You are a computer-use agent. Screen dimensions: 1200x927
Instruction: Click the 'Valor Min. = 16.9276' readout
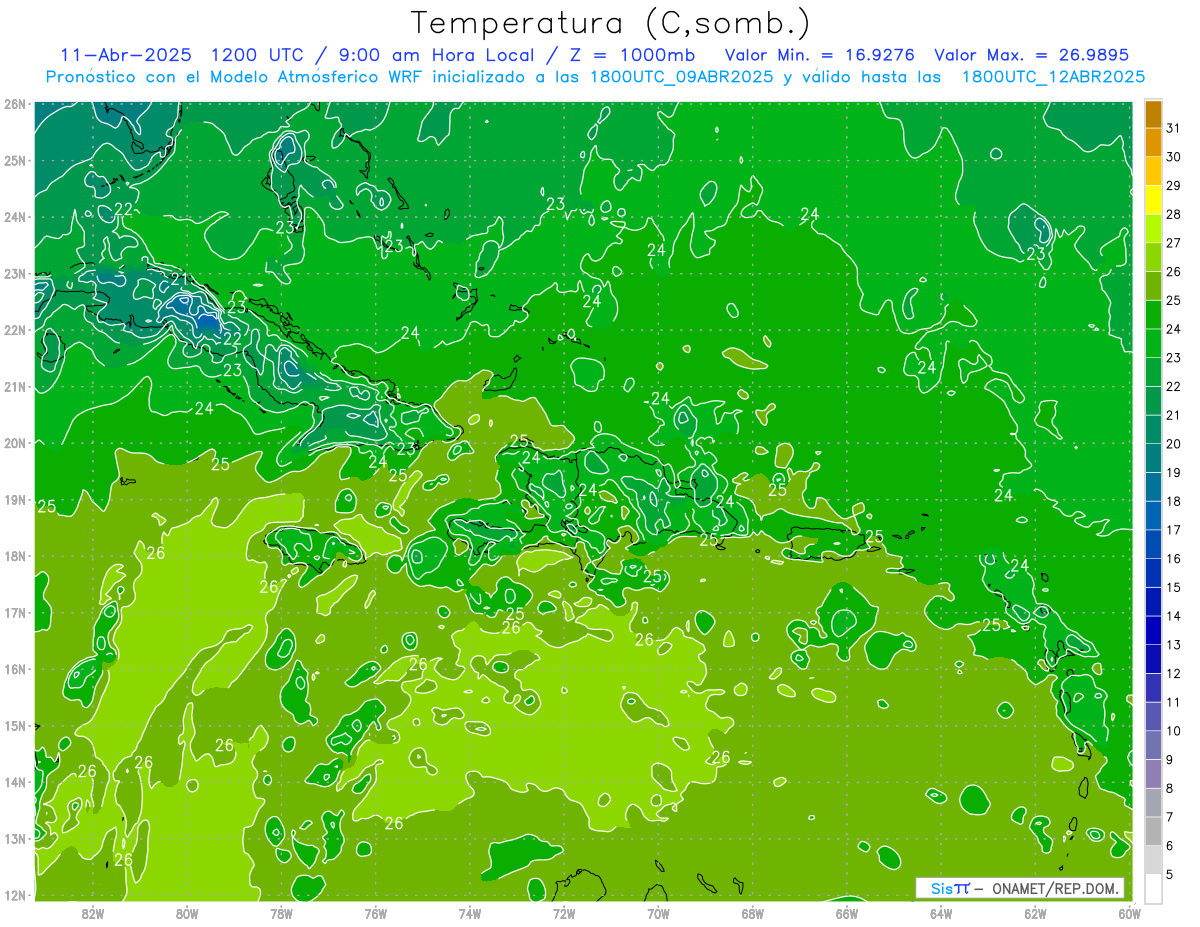pos(819,55)
